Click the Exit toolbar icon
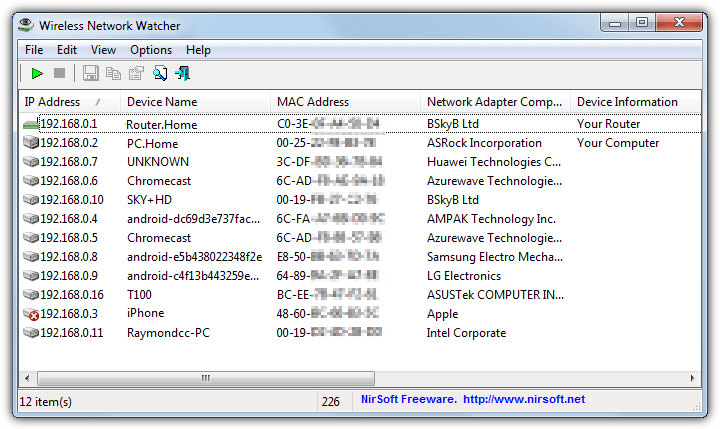Image resolution: width=720 pixels, height=429 pixels. (183, 73)
